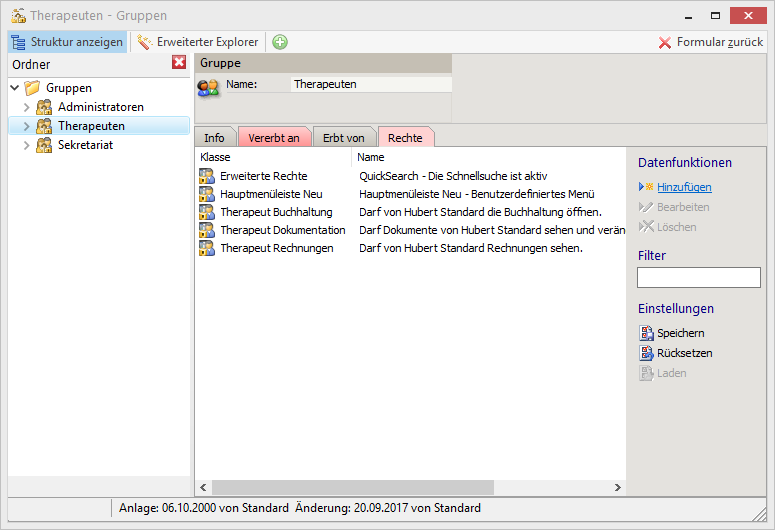Click the Hinzufügen link
Image resolution: width=775 pixels, height=530 pixels.
(x=684, y=187)
